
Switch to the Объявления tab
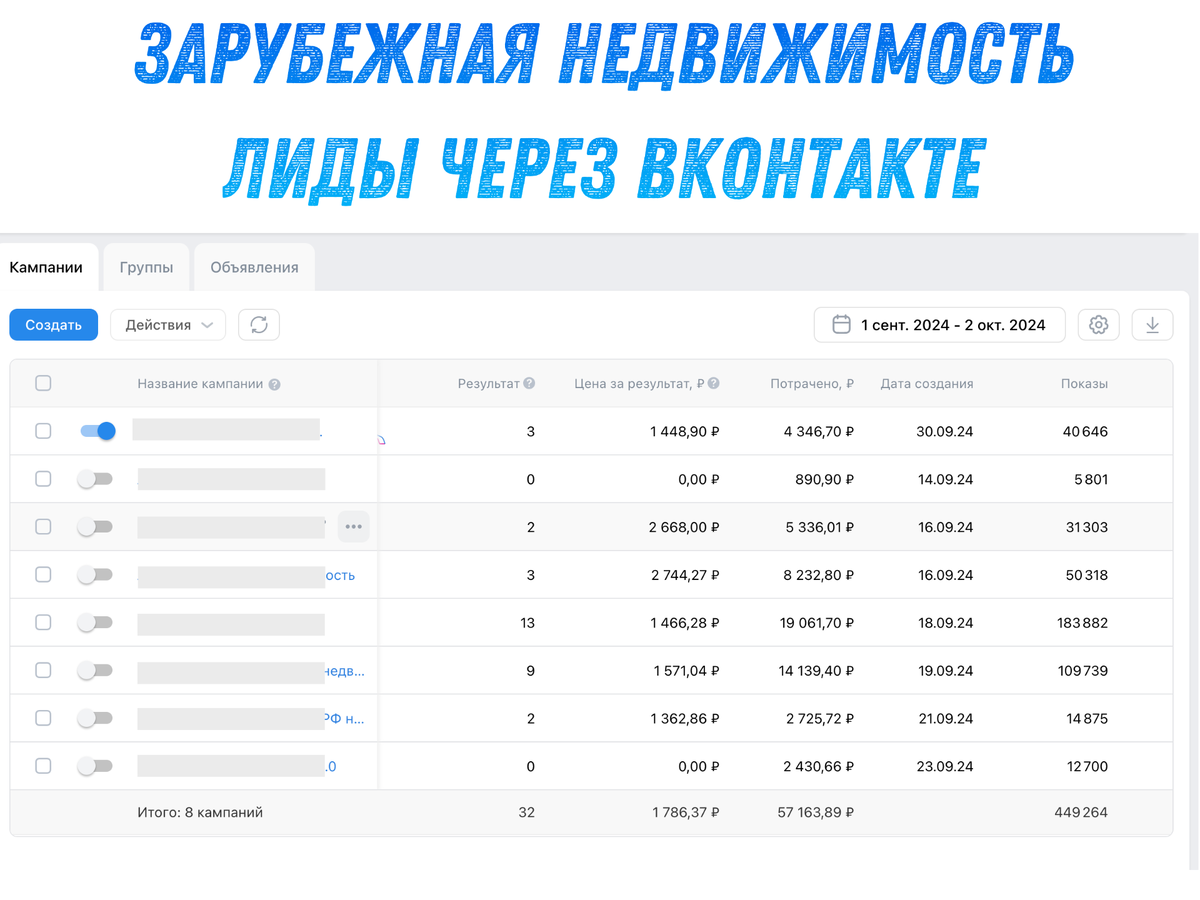click(254, 267)
